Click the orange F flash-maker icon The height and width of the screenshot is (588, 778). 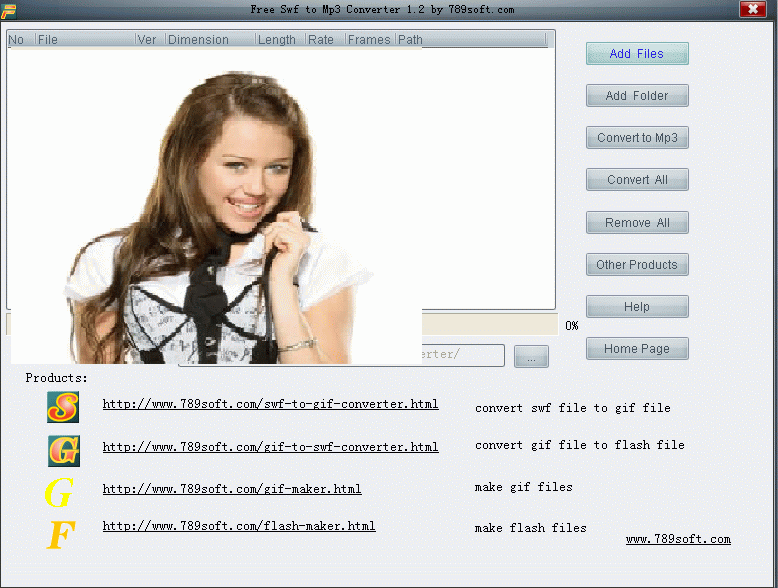click(x=60, y=535)
